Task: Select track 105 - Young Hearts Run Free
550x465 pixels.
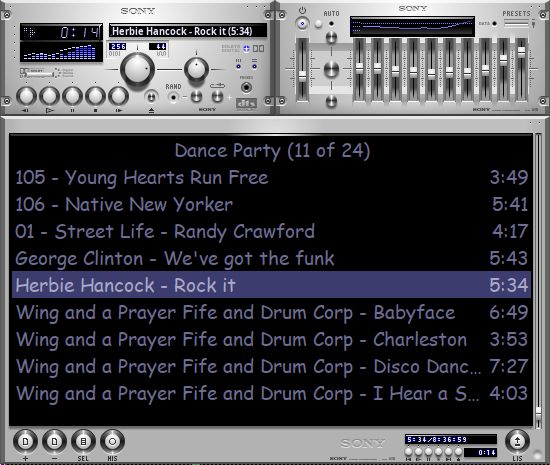Action: click(x=271, y=177)
